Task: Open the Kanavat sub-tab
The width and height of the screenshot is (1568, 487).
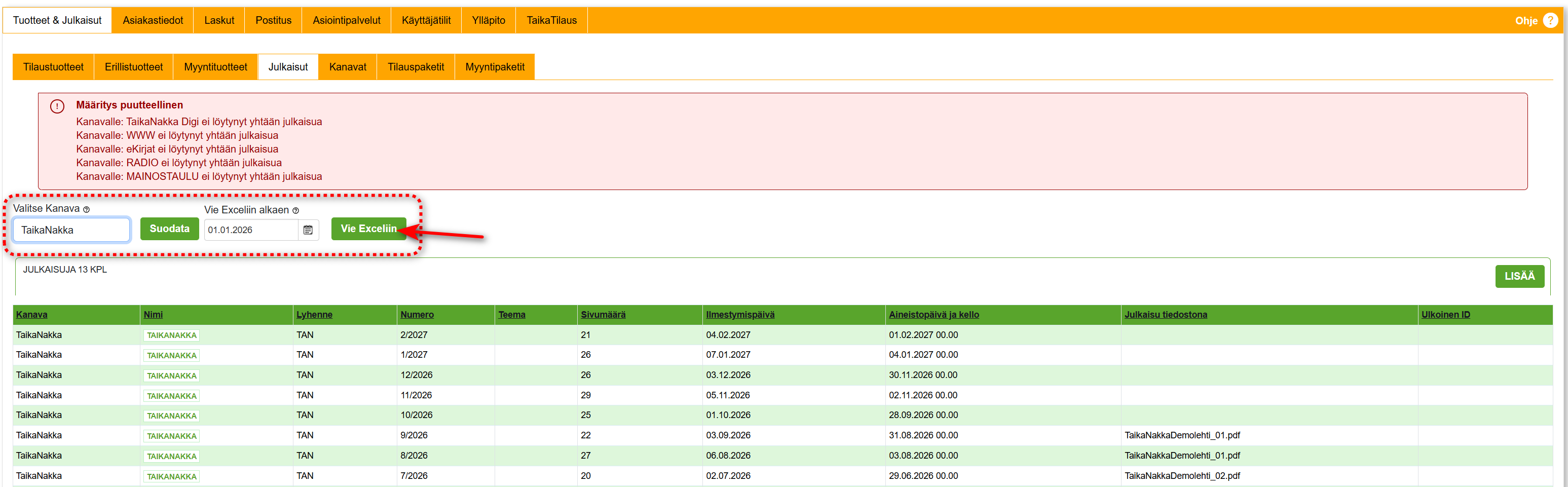Action: pyautogui.click(x=348, y=67)
